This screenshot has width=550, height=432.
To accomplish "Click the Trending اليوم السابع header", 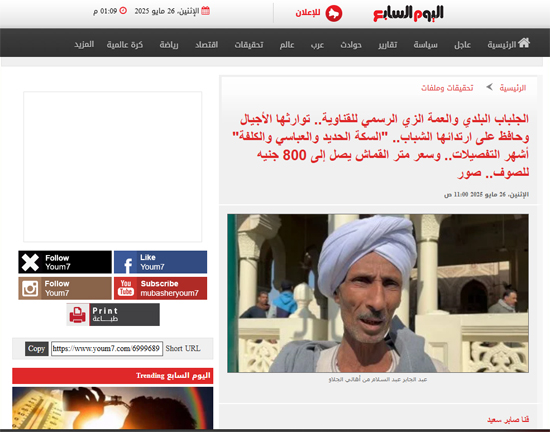I will pos(113,376).
